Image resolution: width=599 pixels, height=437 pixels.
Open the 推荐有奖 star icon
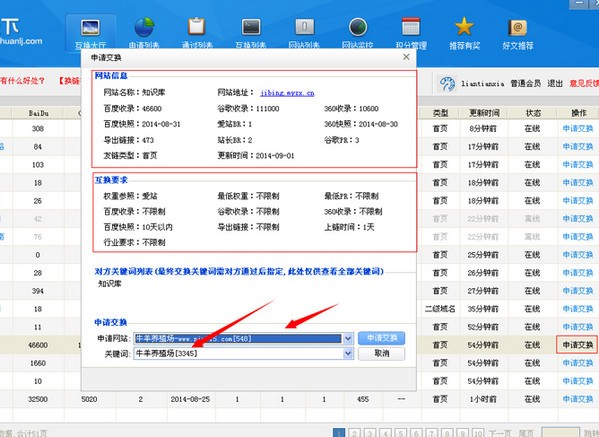coord(464,27)
